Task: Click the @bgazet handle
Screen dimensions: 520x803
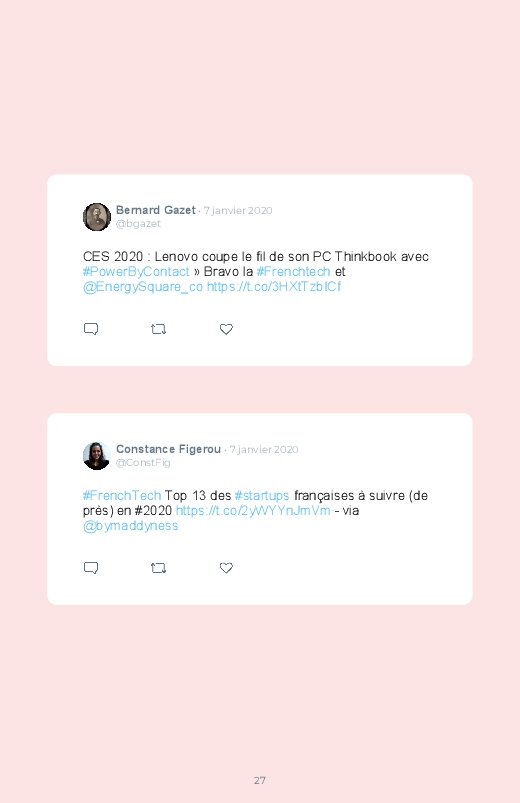Action: [138, 224]
